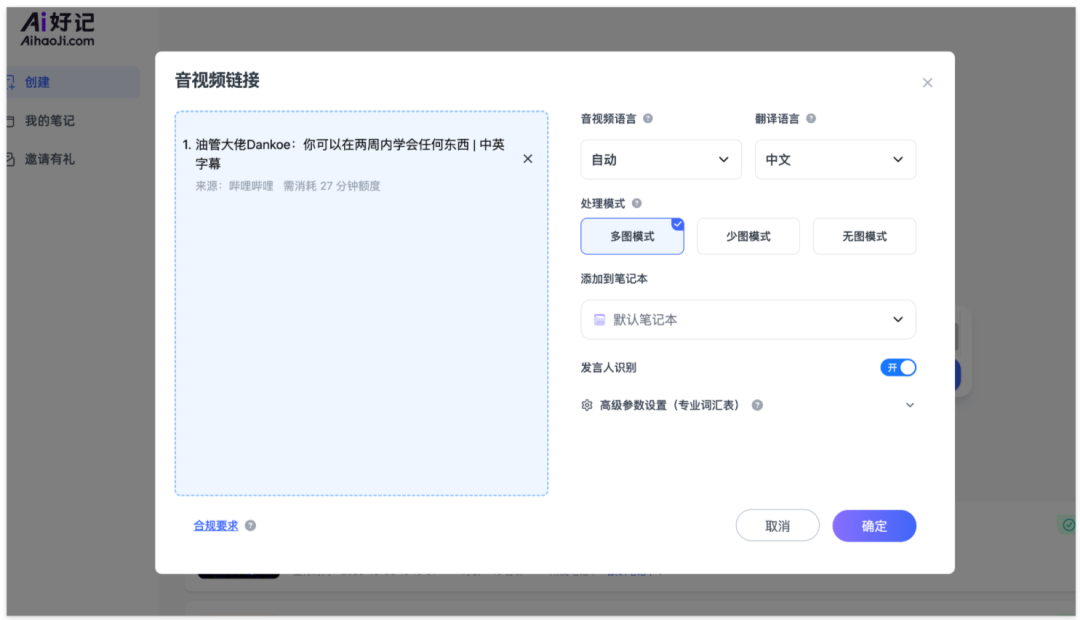Screen dimensions: 1080x620
Task: Remove the Dankoe video link item
Action: tap(528, 159)
